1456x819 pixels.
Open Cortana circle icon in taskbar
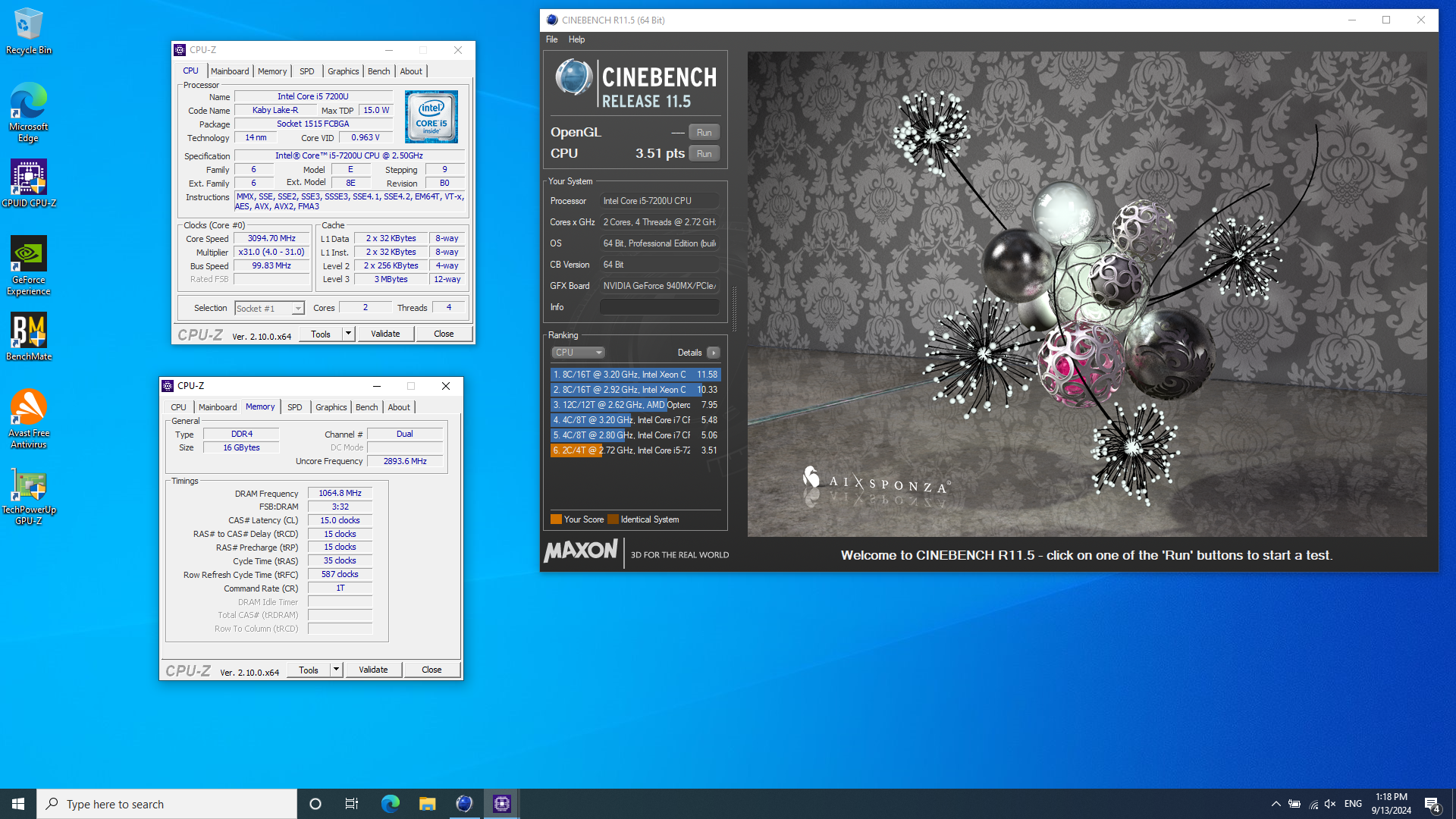[x=315, y=804]
